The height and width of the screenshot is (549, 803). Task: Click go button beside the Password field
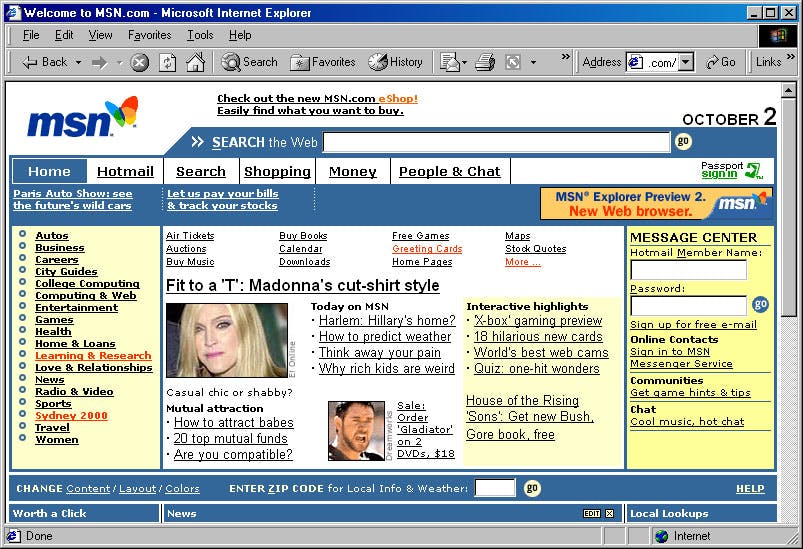click(760, 304)
